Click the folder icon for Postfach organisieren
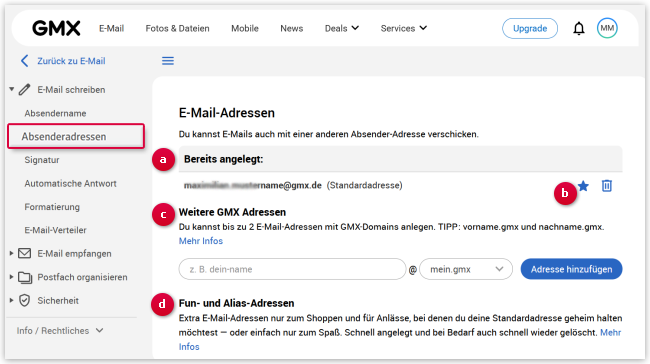The height and width of the screenshot is (364, 650). [25, 277]
